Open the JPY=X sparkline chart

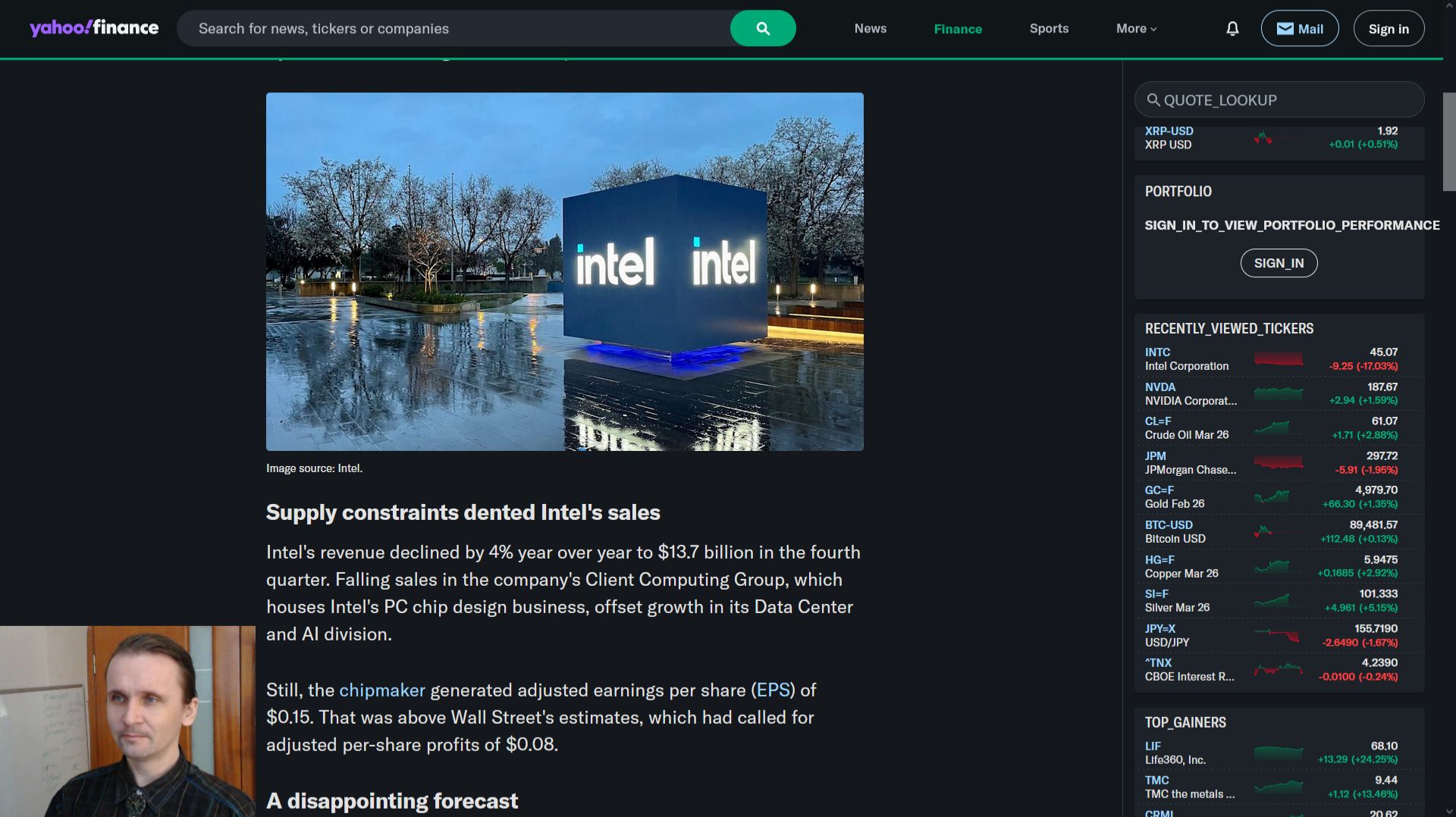point(1279,635)
